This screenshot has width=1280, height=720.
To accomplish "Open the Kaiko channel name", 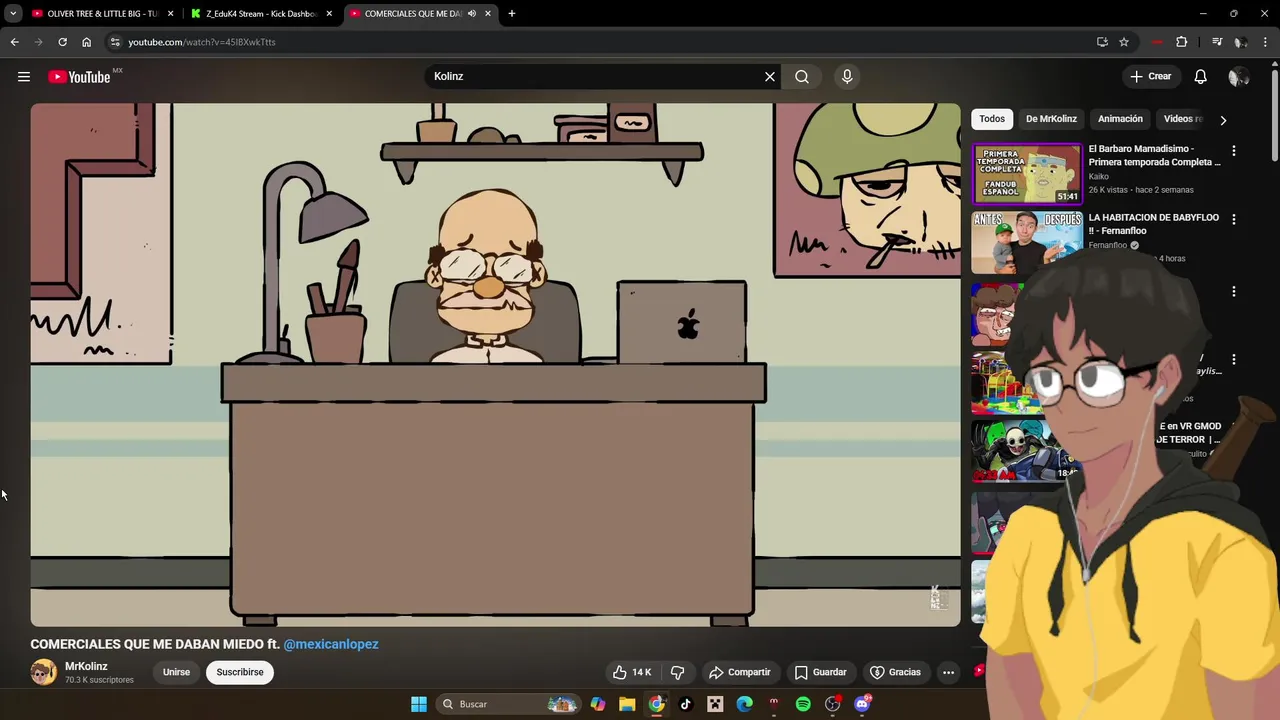I will (1099, 177).
